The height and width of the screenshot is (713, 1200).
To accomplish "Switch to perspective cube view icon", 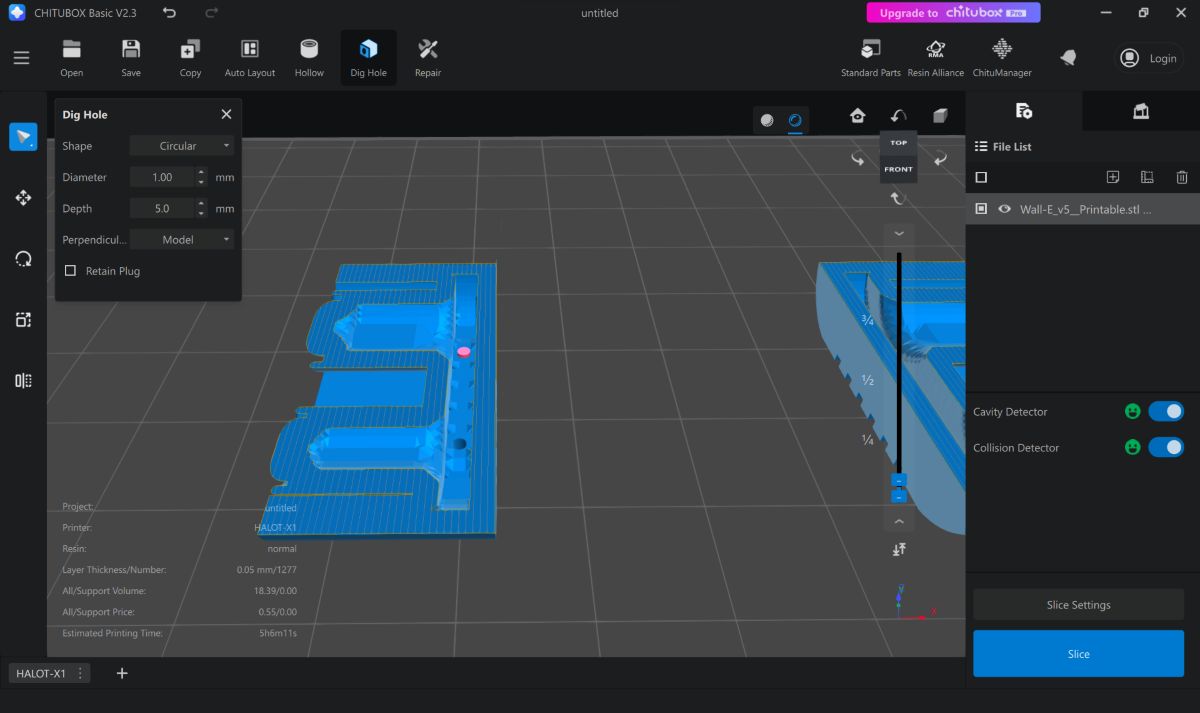I will coord(940,116).
